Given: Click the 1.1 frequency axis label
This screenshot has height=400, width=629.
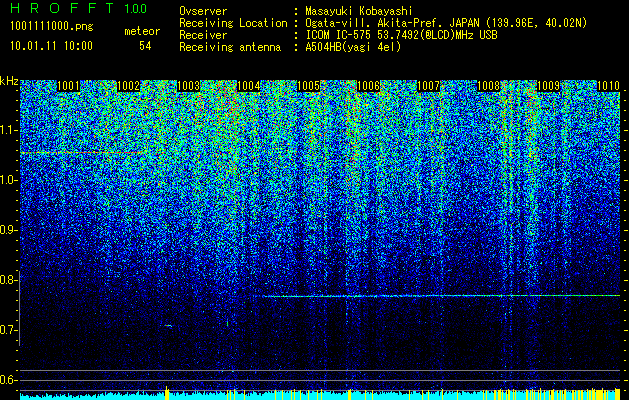Looking at the screenshot, I should click(8, 130).
